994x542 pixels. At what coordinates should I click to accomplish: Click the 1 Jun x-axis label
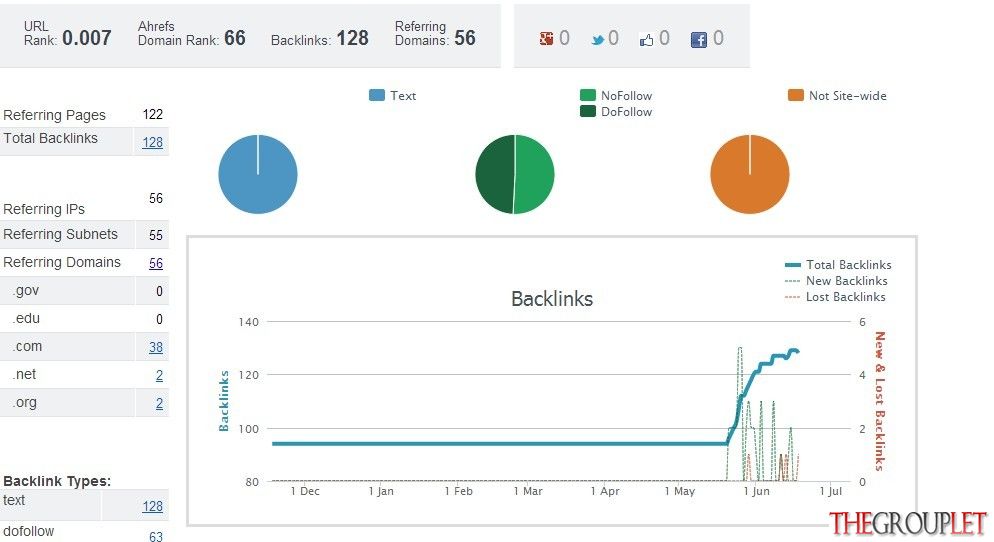756,491
